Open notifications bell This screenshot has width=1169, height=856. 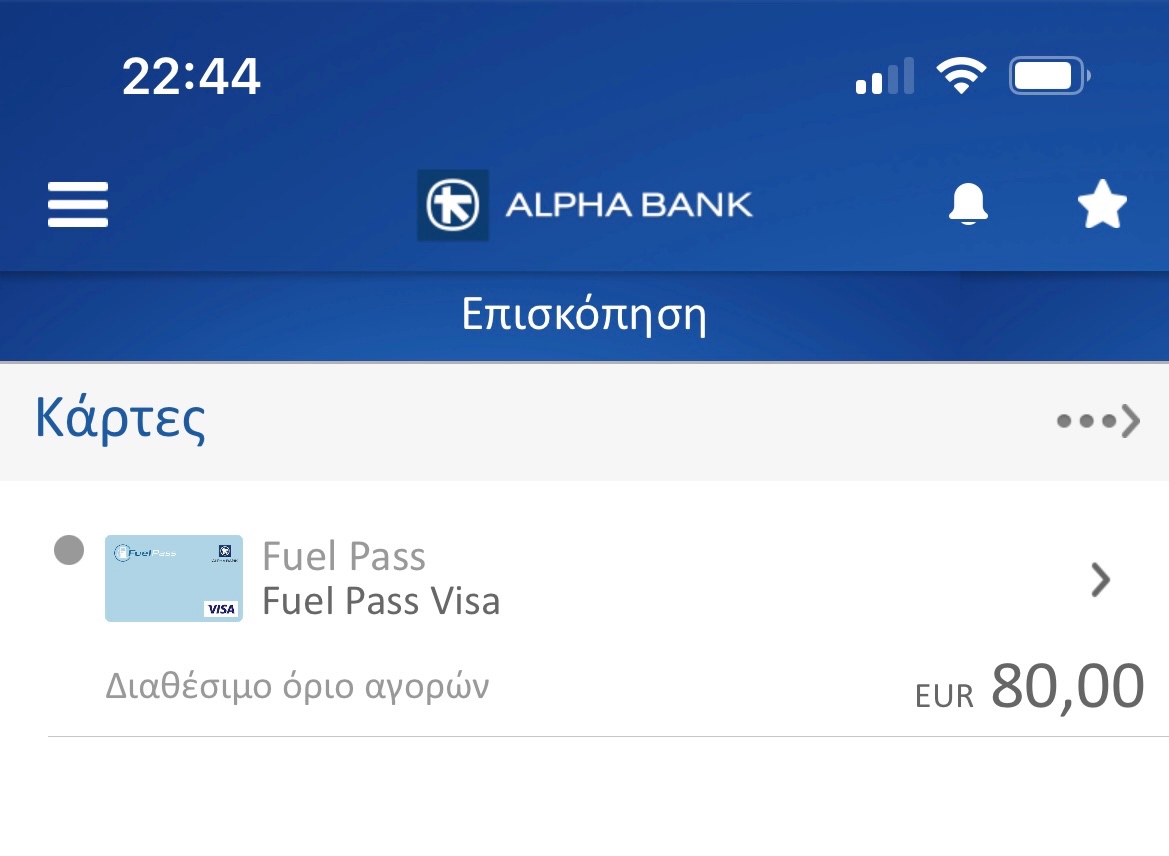[968, 204]
